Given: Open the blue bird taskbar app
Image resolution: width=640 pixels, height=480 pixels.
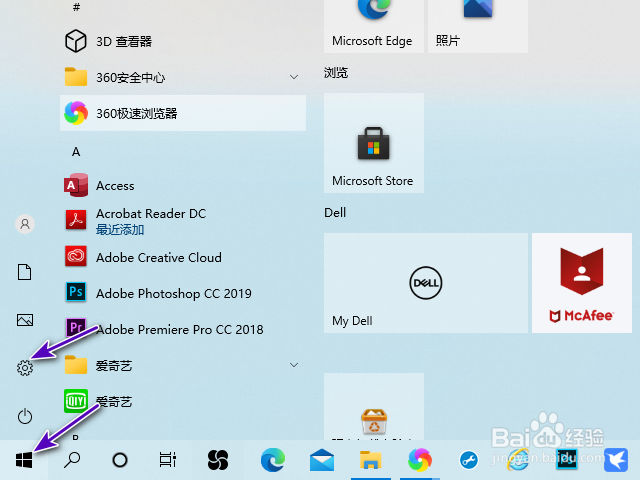Looking at the screenshot, I should coord(616,460).
